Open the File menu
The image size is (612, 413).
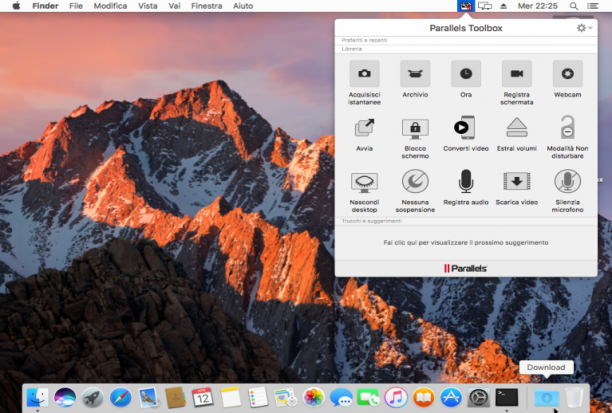coord(76,6)
